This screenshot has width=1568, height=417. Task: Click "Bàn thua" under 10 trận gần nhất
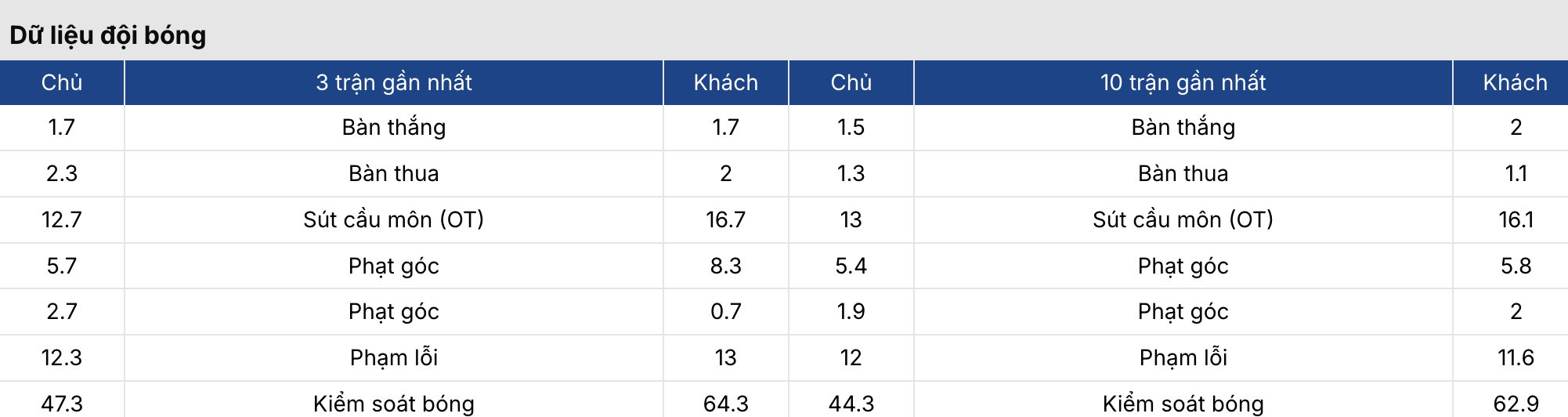pos(1183,173)
